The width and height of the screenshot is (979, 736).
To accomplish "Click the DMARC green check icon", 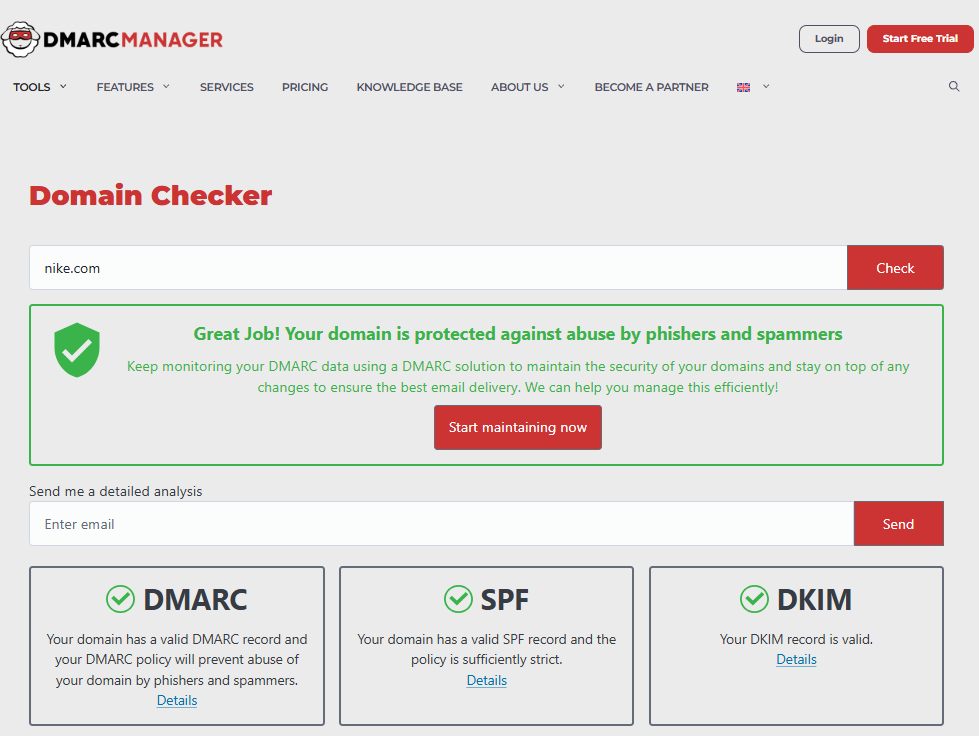I will click(121, 599).
